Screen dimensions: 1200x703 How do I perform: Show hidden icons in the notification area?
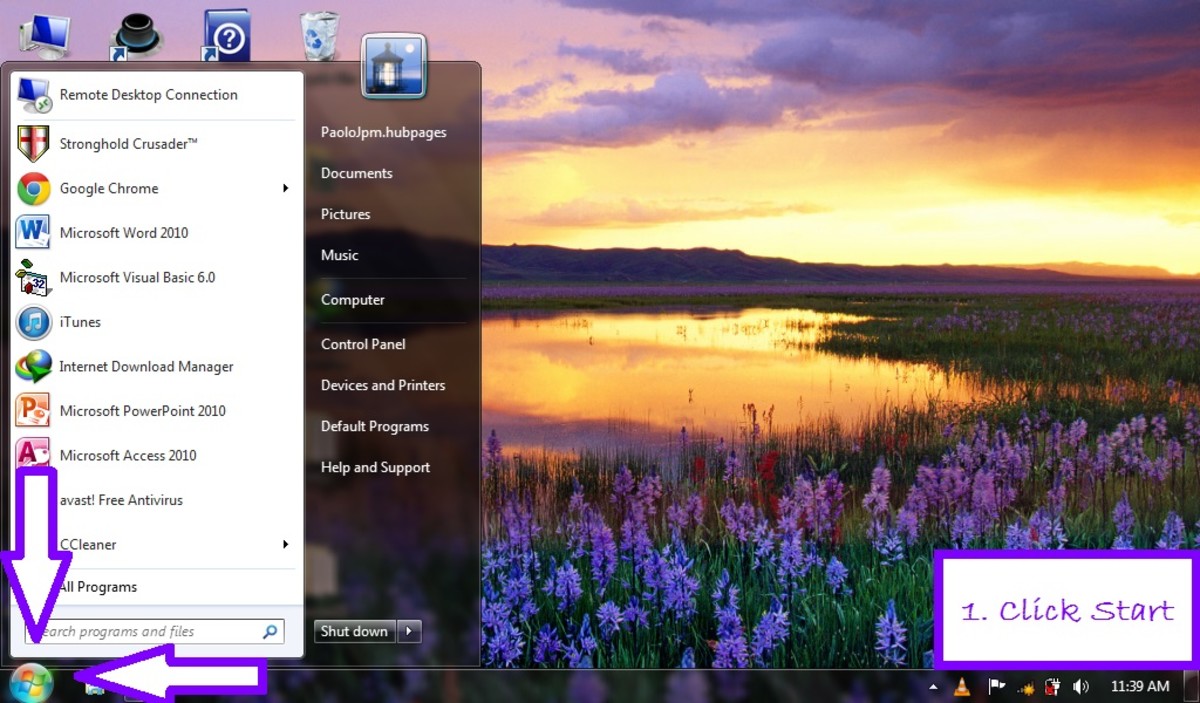tap(933, 687)
